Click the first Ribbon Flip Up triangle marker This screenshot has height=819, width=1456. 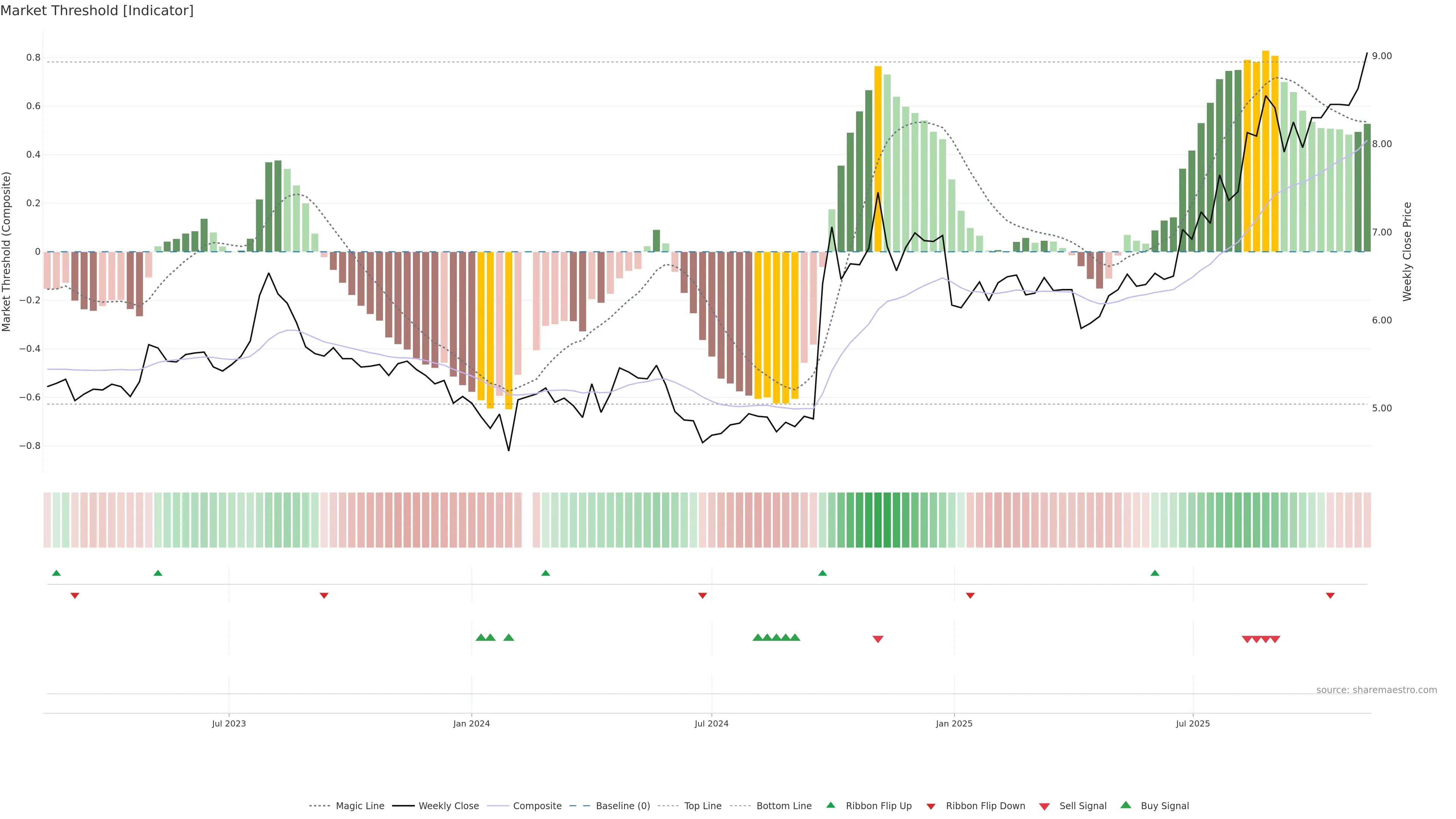tap(56, 573)
